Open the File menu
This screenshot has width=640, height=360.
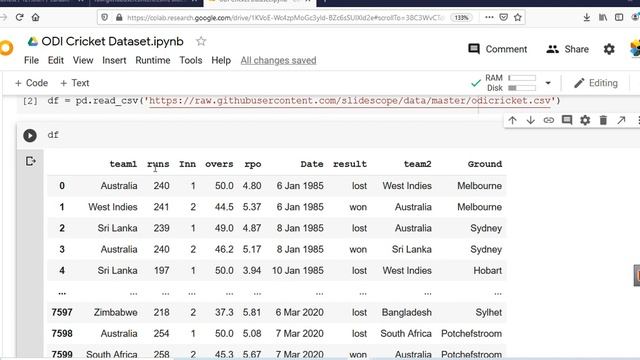pyautogui.click(x=31, y=60)
